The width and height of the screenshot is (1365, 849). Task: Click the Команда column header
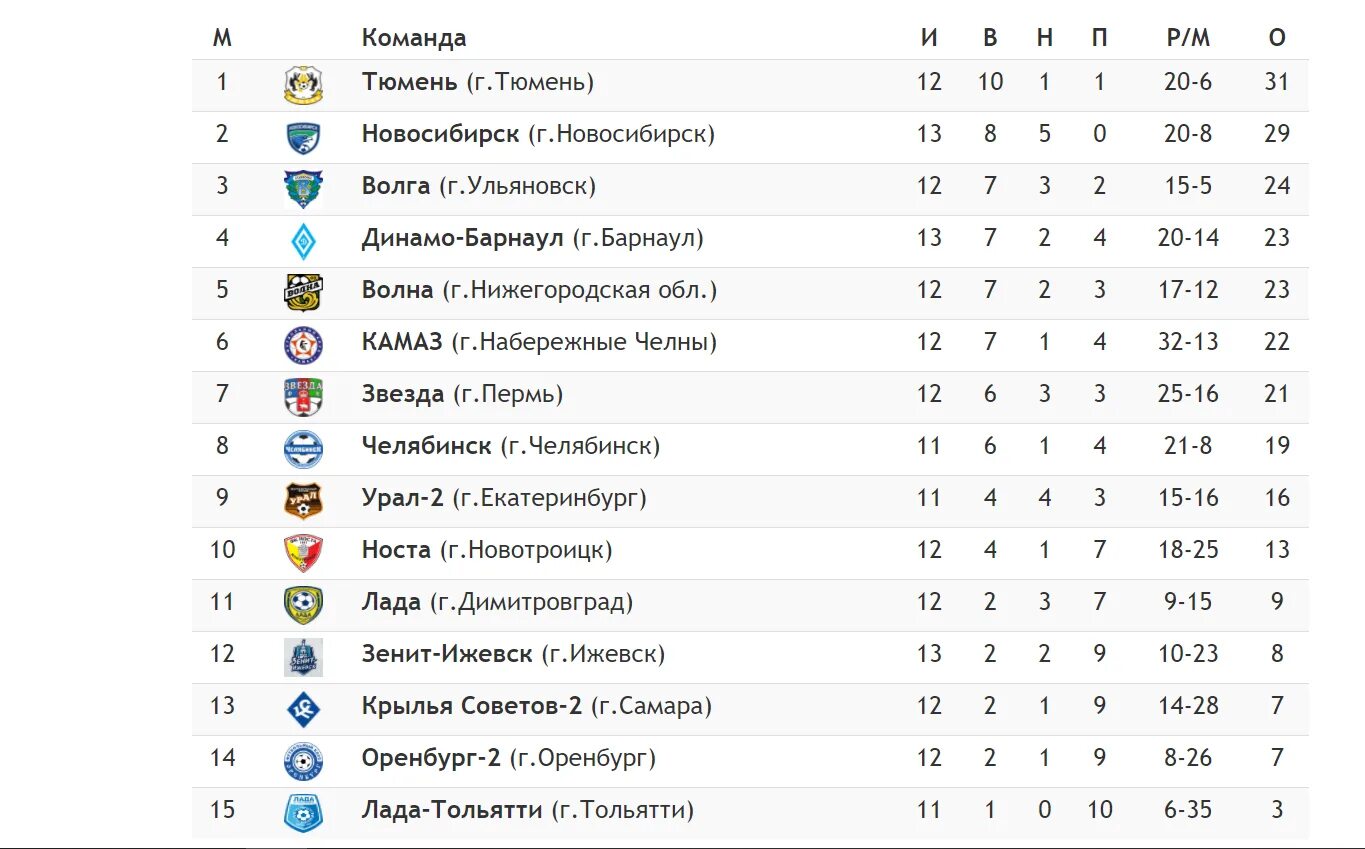click(414, 38)
